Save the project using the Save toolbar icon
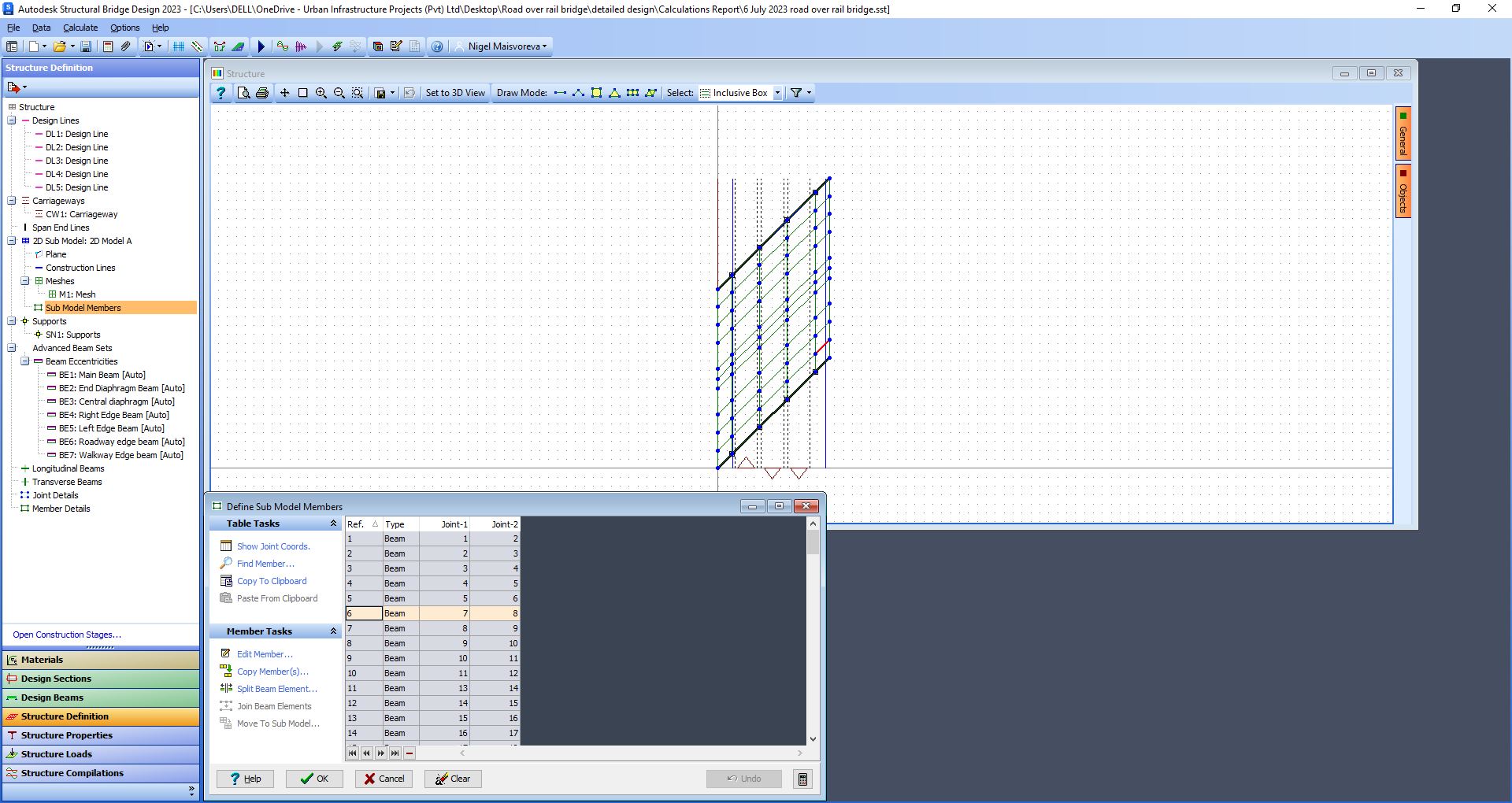 (x=87, y=46)
